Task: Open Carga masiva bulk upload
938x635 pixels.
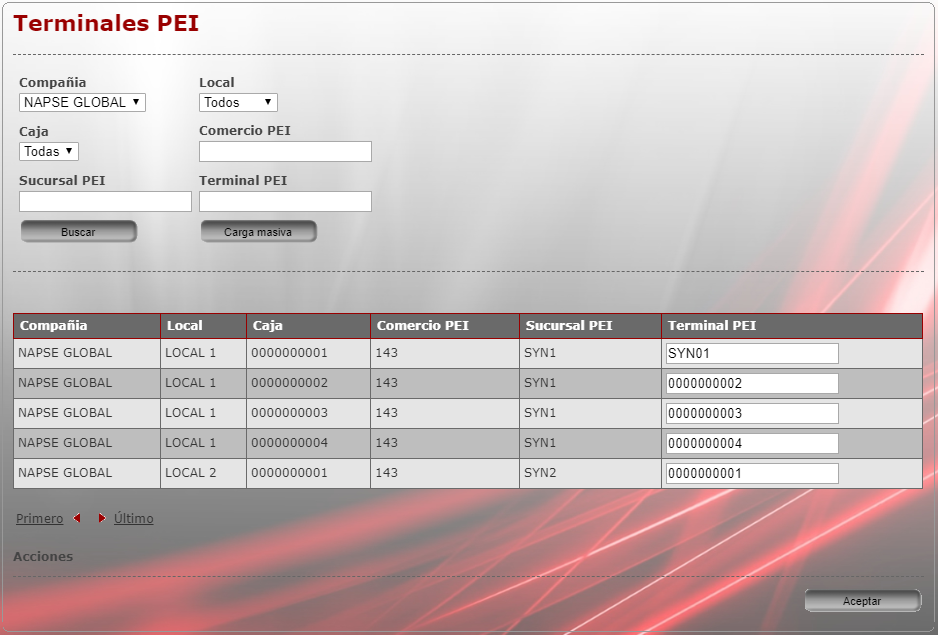Action: tap(258, 232)
